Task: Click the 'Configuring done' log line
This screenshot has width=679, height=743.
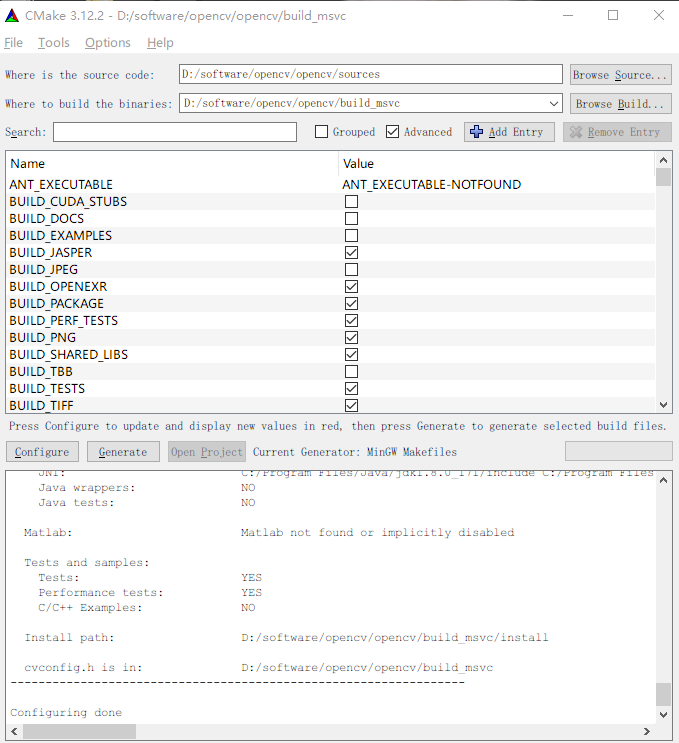Action: [x=66, y=713]
